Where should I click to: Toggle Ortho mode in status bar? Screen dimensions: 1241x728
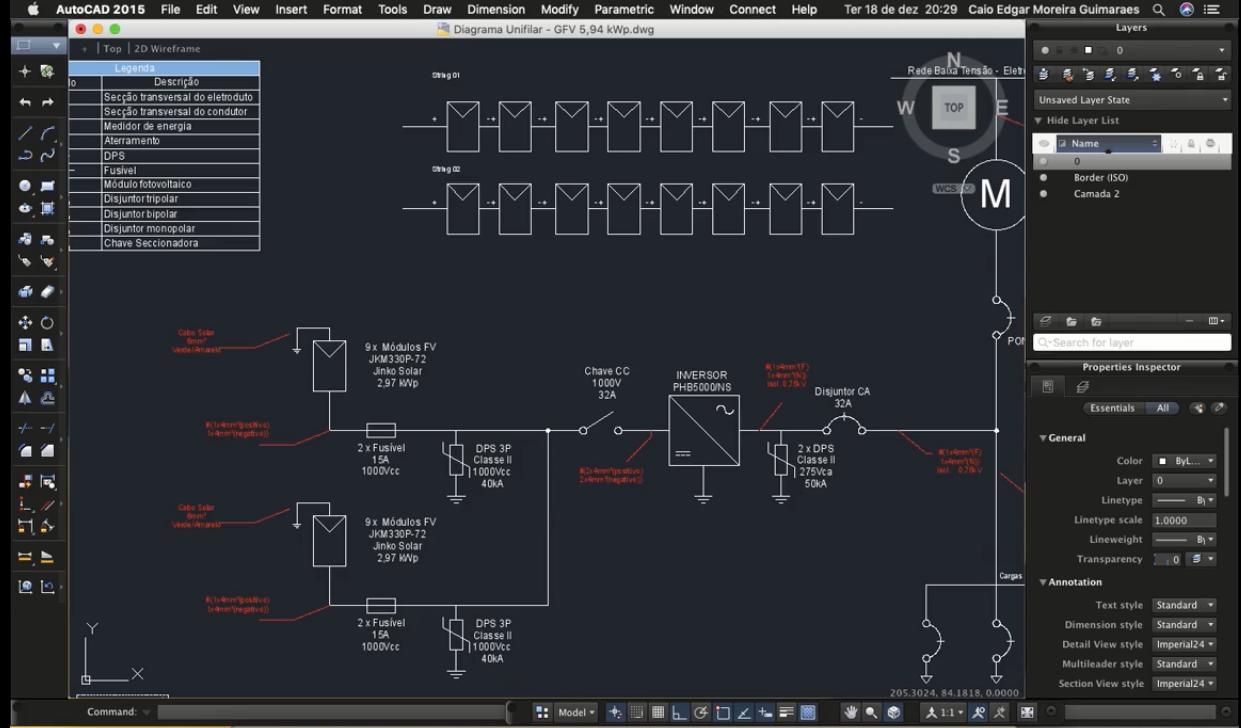pos(679,712)
